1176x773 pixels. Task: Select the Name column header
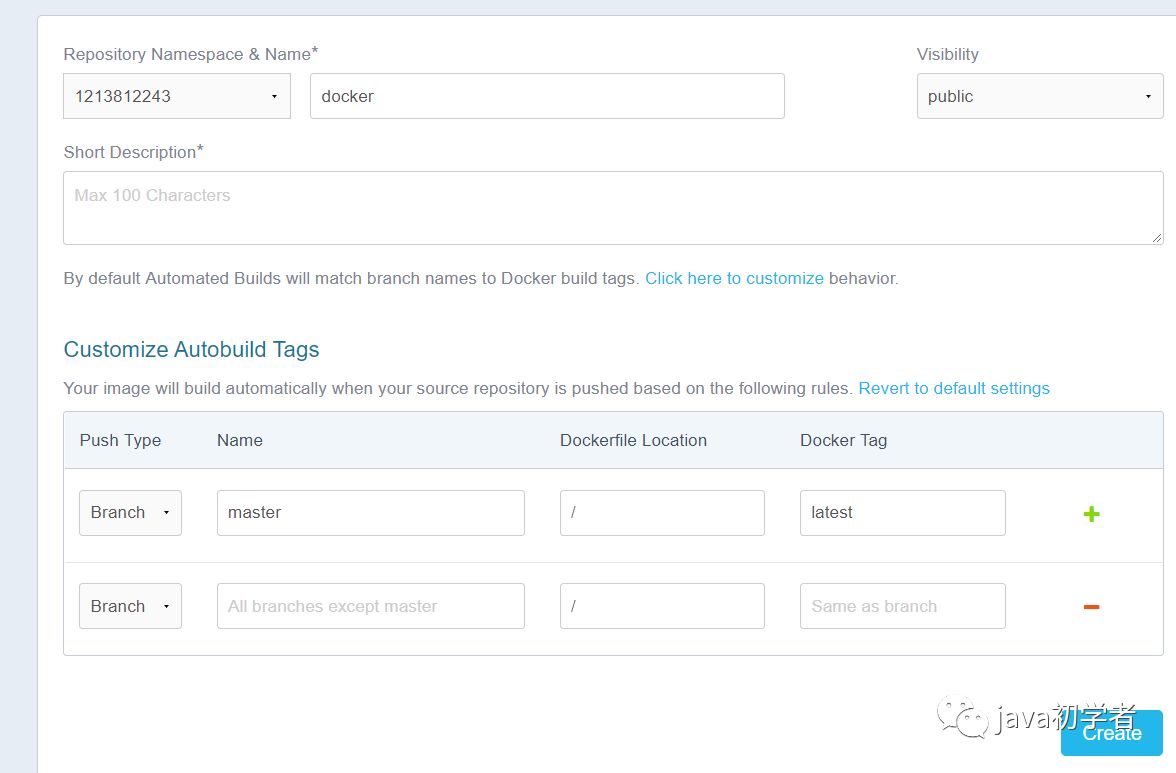click(x=239, y=440)
